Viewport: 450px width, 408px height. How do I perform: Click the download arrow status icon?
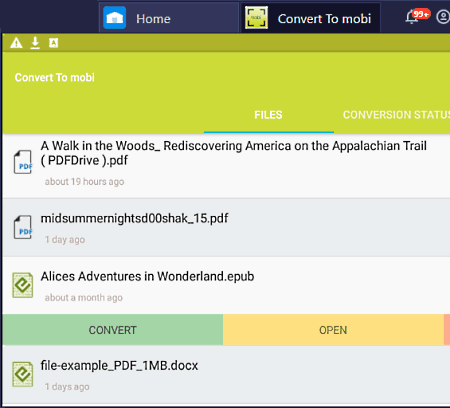pyautogui.click(x=35, y=43)
